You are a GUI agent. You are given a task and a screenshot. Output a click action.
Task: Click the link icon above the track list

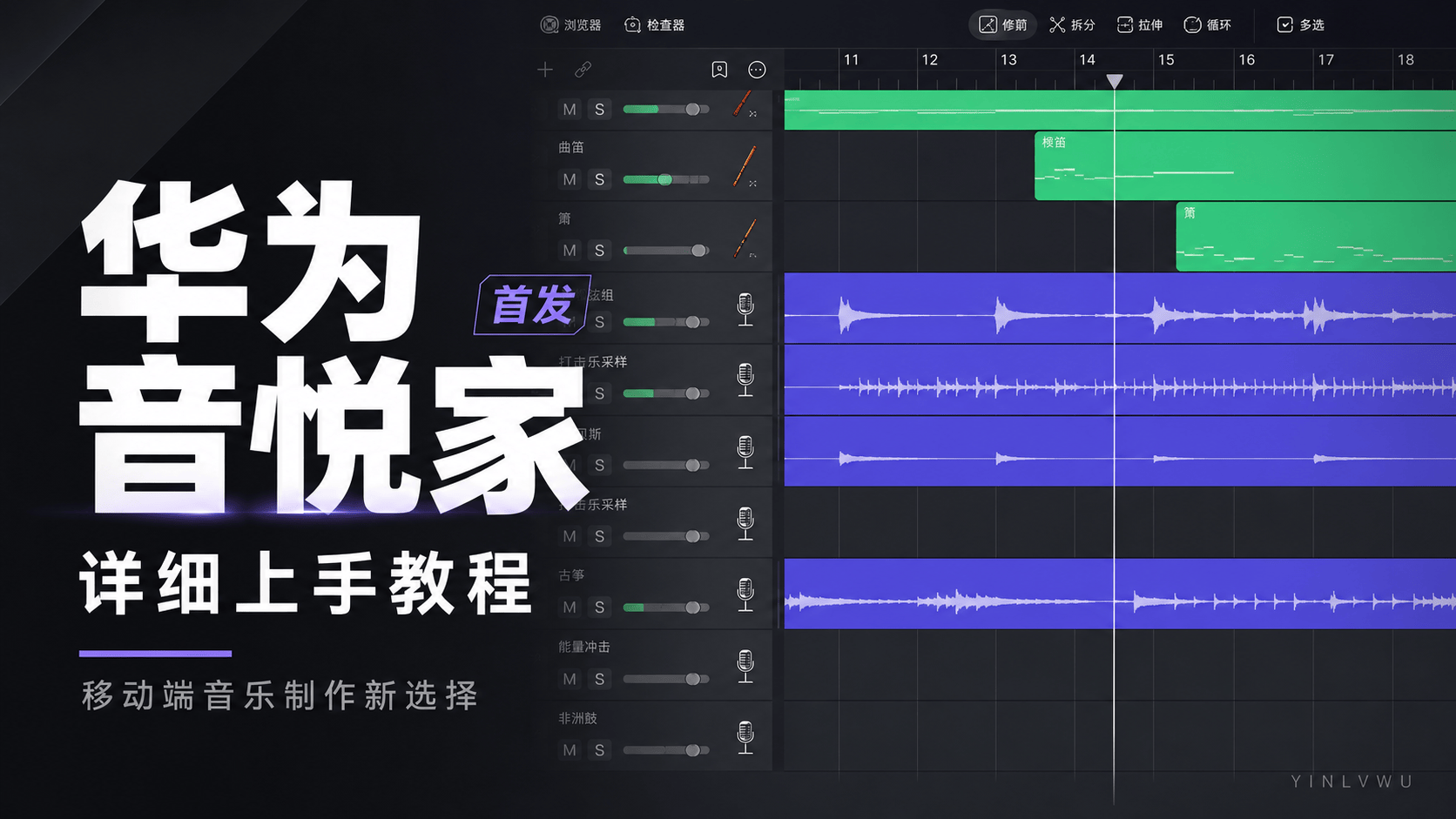pyautogui.click(x=583, y=70)
